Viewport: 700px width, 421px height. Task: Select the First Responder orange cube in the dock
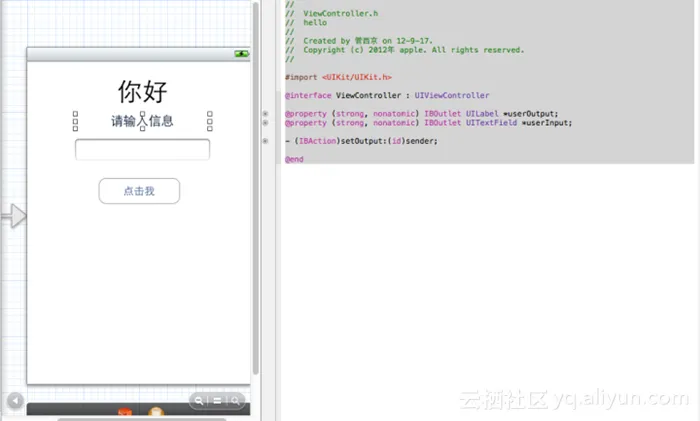[125, 412]
